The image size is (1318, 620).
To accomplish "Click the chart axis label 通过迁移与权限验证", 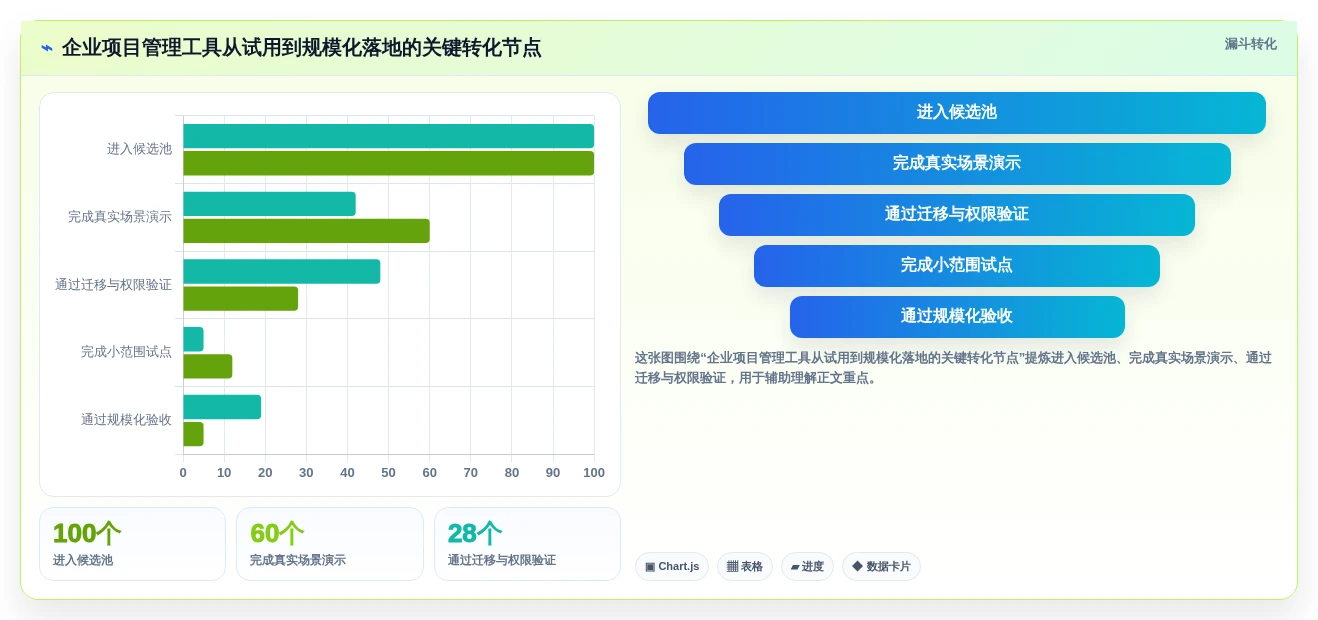I will 113,285.
